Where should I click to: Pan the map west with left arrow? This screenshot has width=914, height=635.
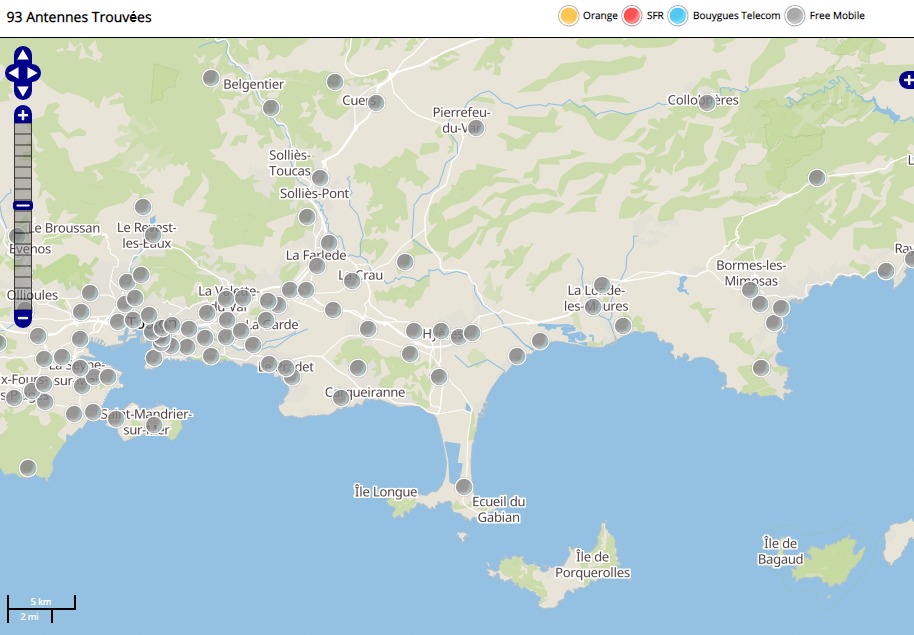pyautogui.click(x=12, y=73)
